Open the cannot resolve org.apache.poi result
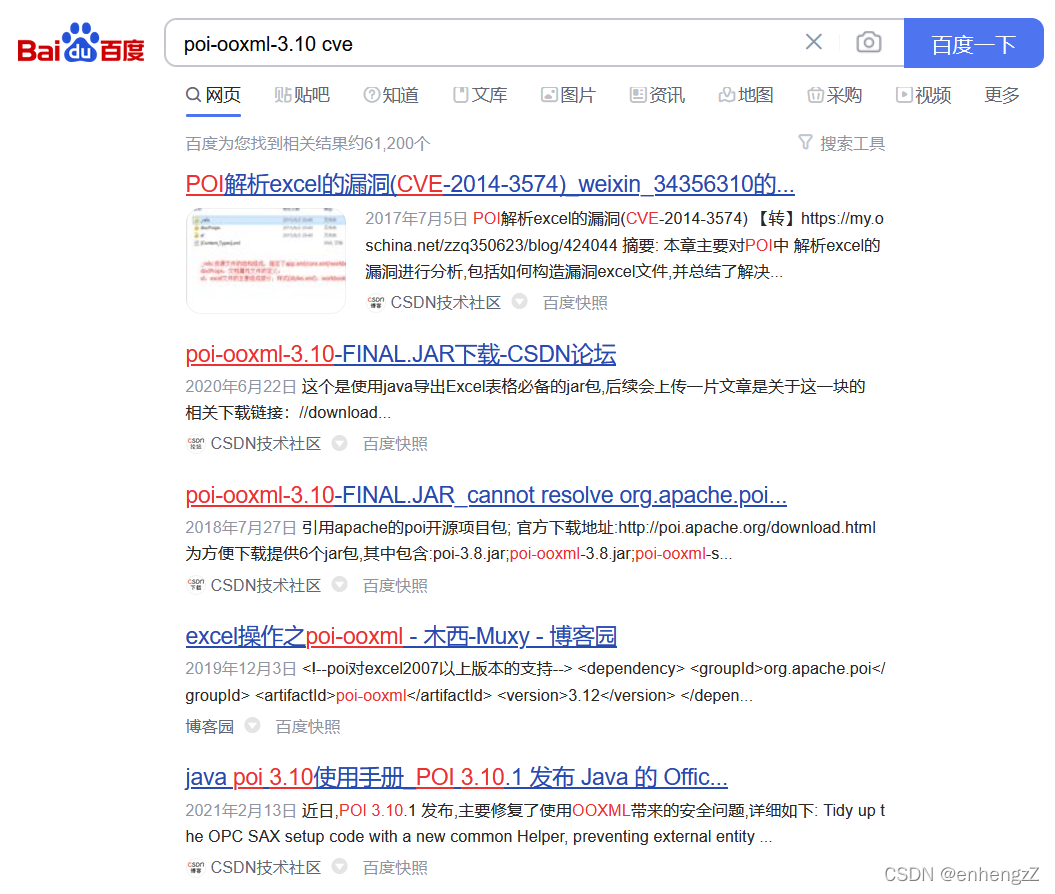Screen dimensions: 1055x894 coord(486,495)
